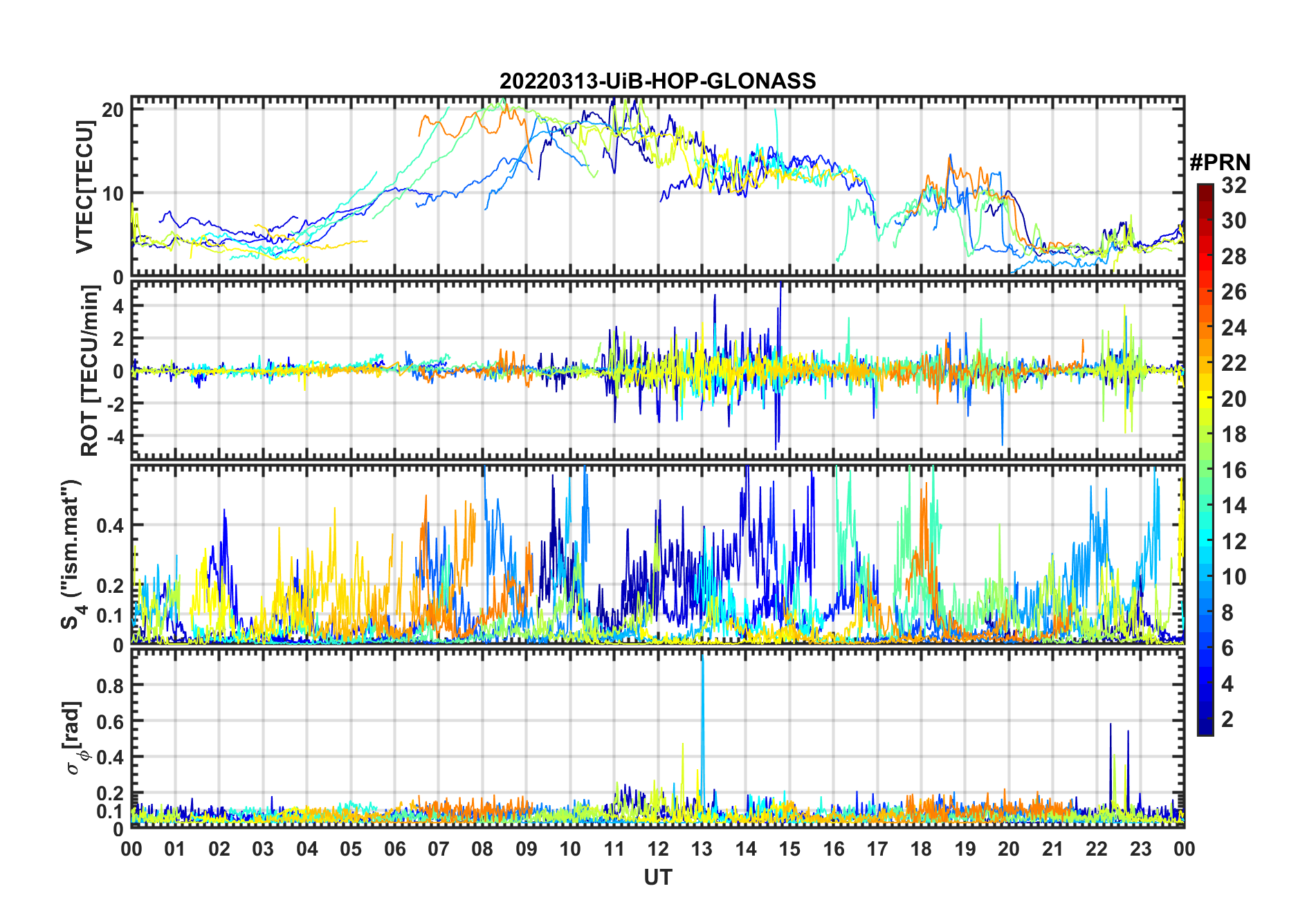Click the 0.4 tick on the S4 axis

click(x=110, y=526)
